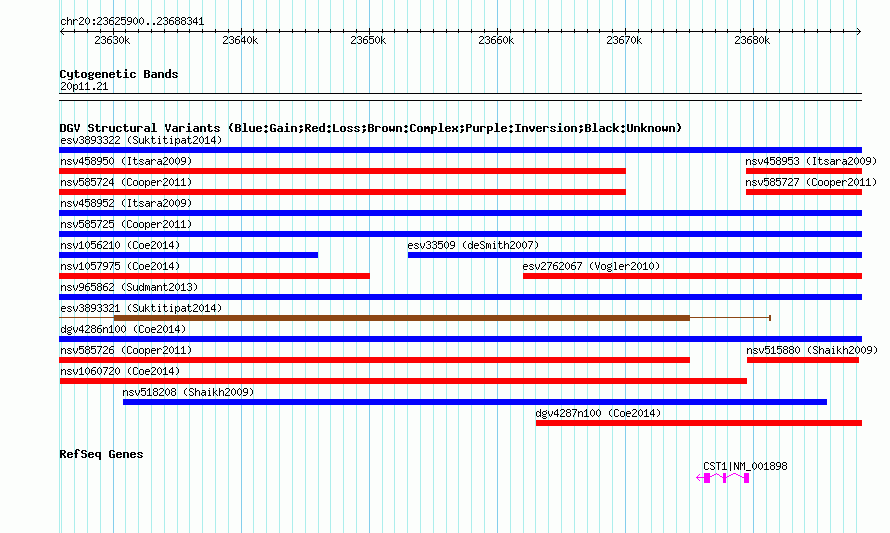Image resolution: width=890 pixels, height=533 pixels.
Task: Open the CST1|NM_001898 gene label
Action: (x=745, y=467)
